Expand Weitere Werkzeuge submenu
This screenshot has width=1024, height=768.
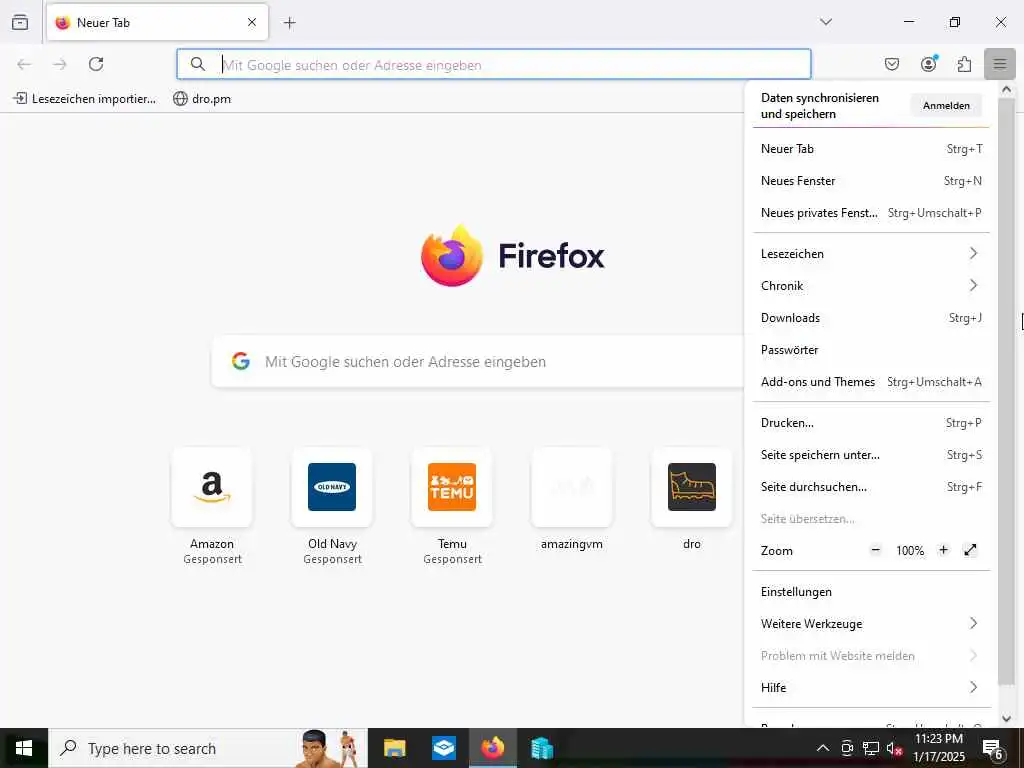(x=871, y=624)
